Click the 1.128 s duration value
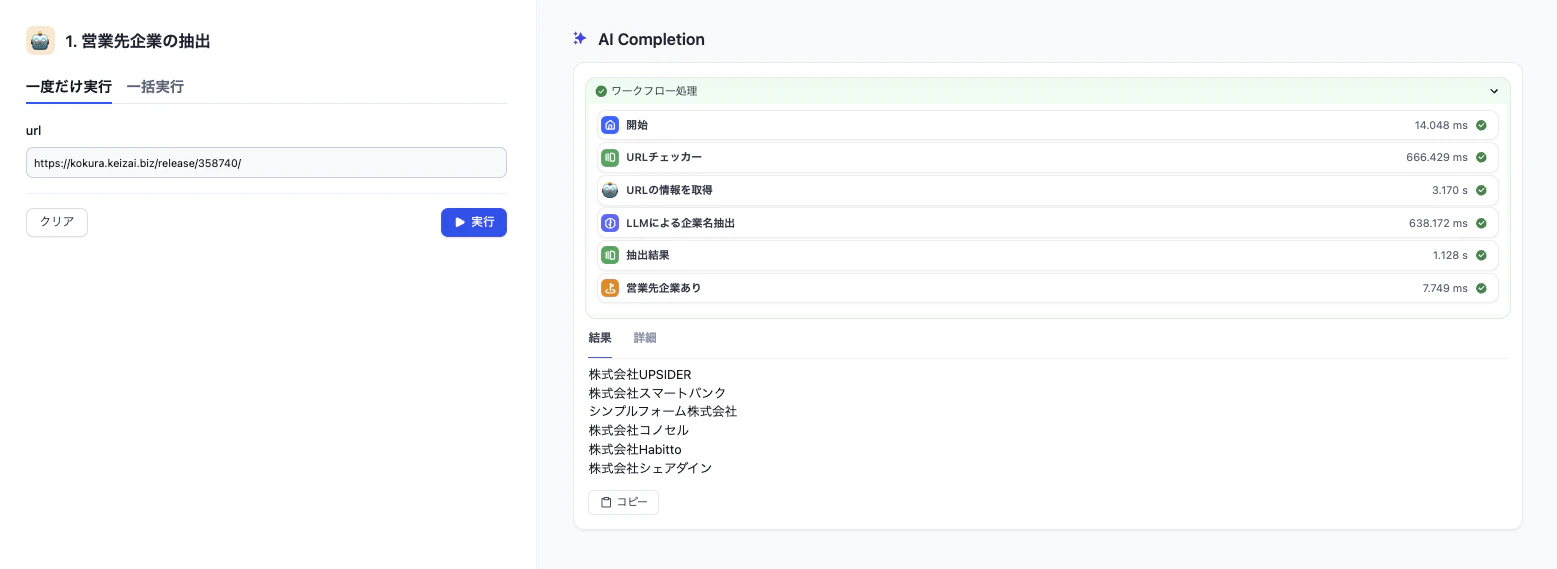The width and height of the screenshot is (1557, 569). click(1450, 255)
